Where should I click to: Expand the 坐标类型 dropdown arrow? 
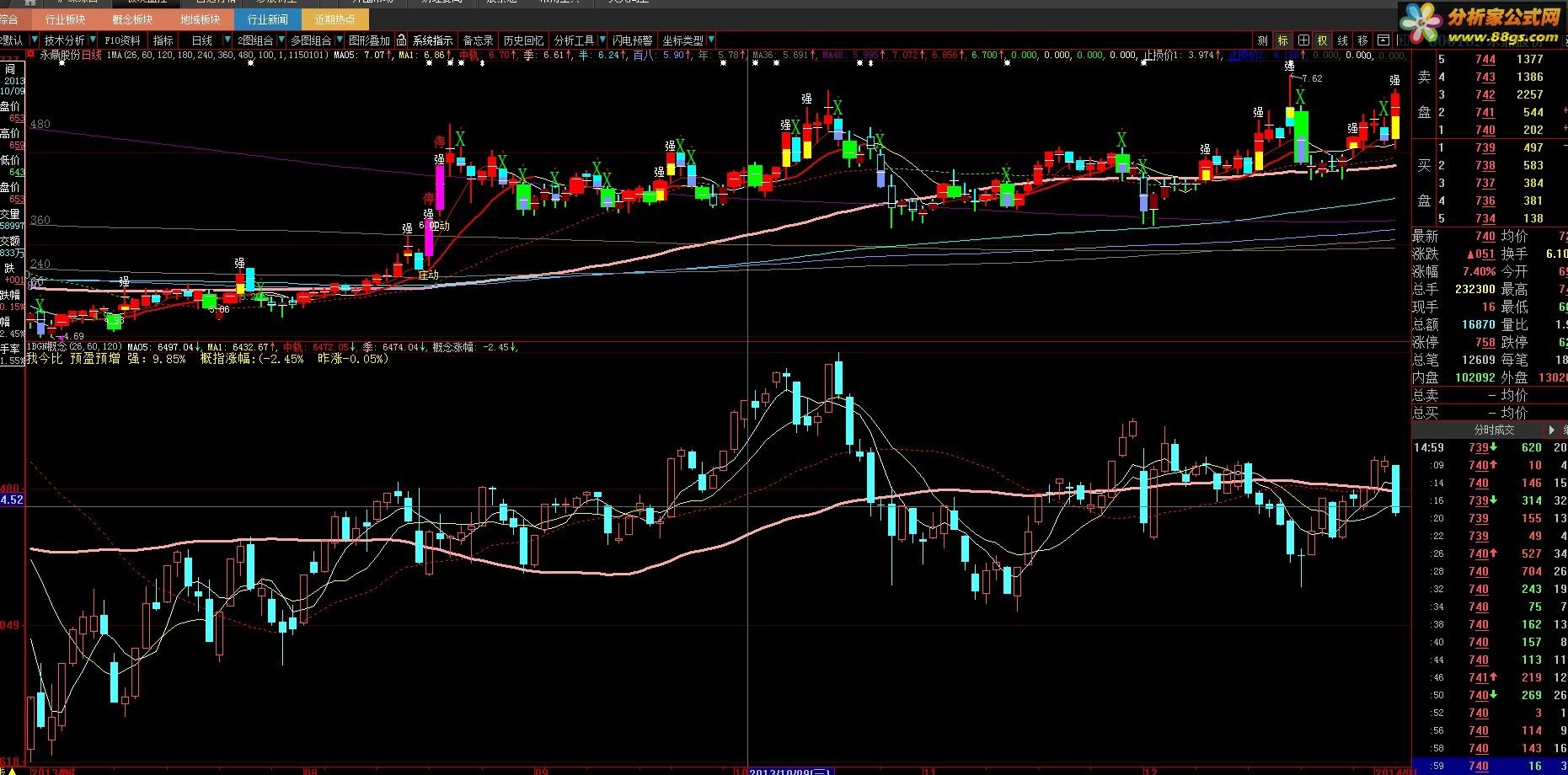click(x=712, y=40)
